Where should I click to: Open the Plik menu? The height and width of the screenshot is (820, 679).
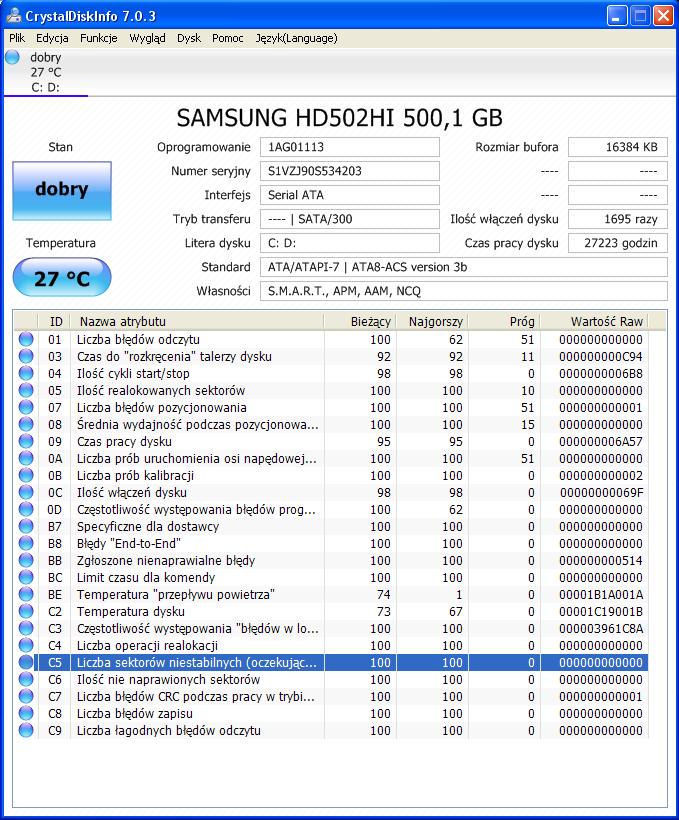[x=17, y=38]
